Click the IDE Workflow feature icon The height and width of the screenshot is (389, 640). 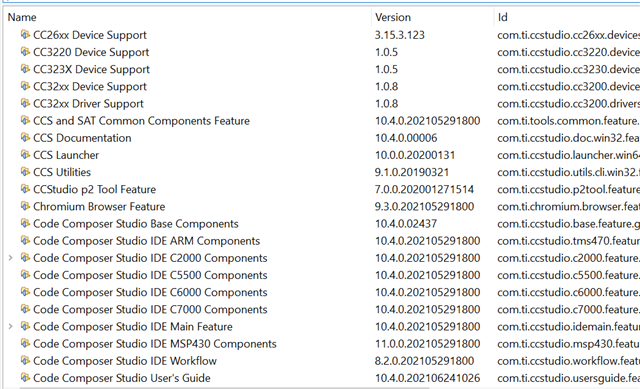25,360
